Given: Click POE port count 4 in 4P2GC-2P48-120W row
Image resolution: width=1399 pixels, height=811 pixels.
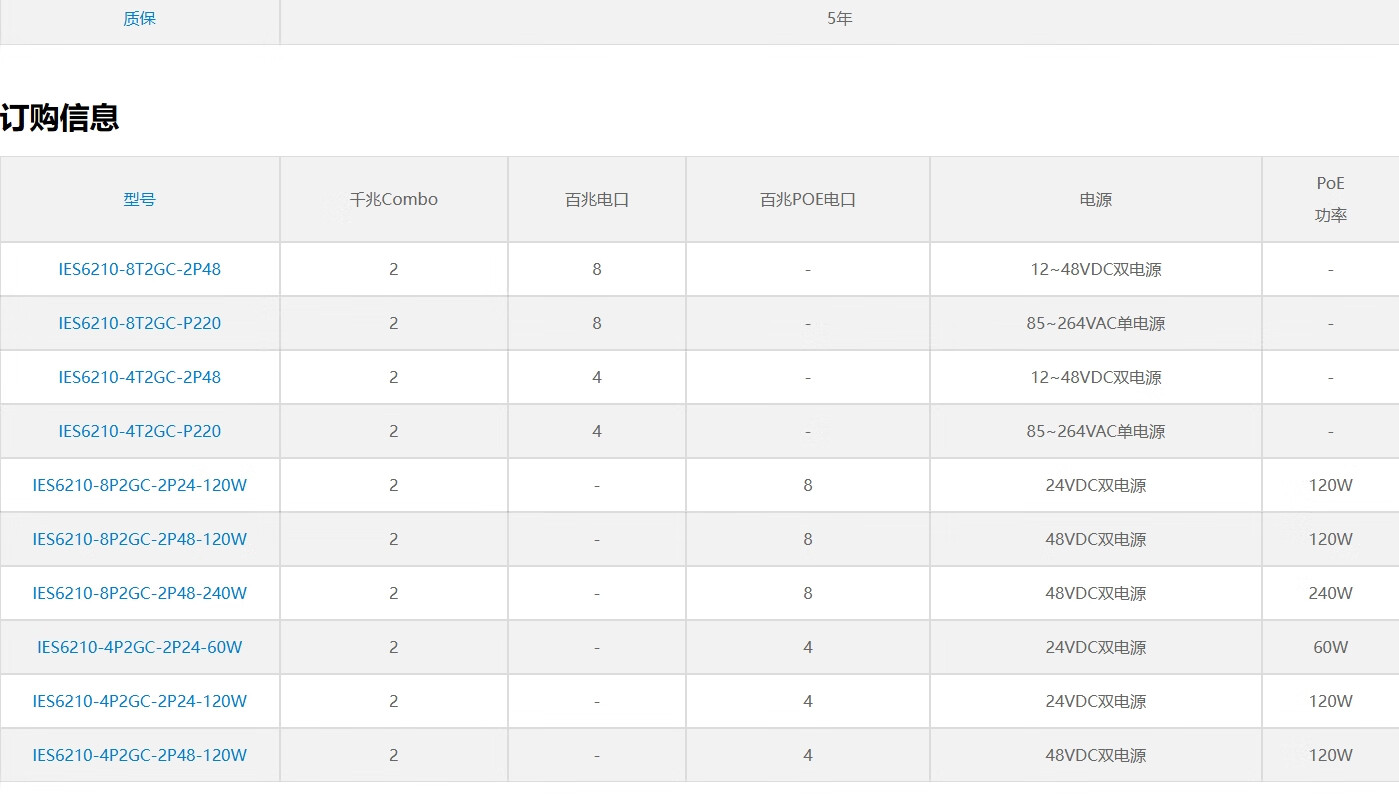Looking at the screenshot, I should (808, 755).
